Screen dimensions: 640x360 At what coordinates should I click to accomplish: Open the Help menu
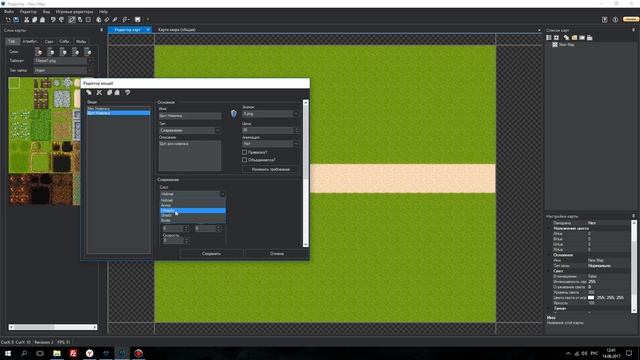tap(103, 12)
